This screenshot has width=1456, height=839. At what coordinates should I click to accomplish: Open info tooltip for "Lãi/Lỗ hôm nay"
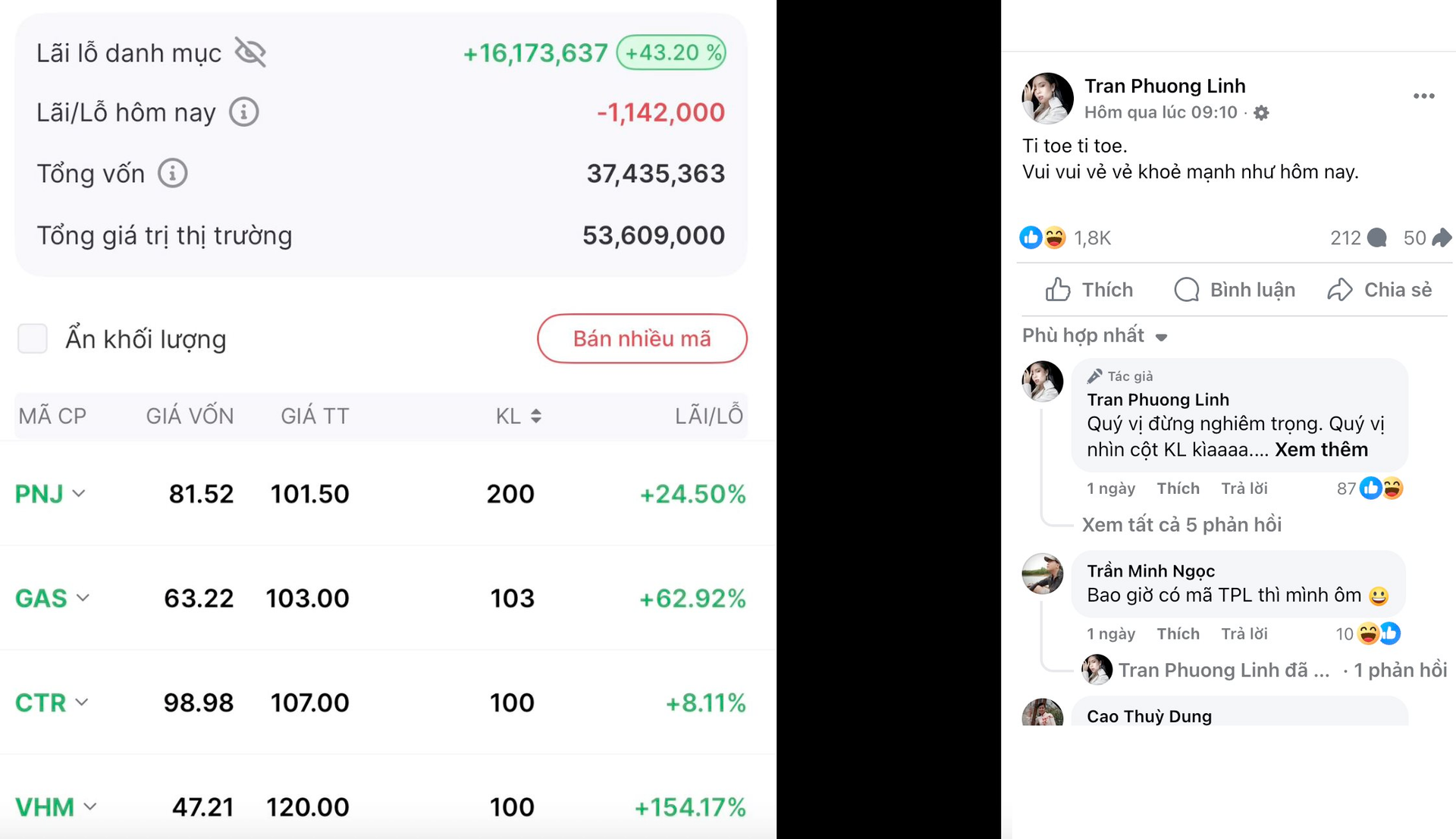click(x=243, y=112)
